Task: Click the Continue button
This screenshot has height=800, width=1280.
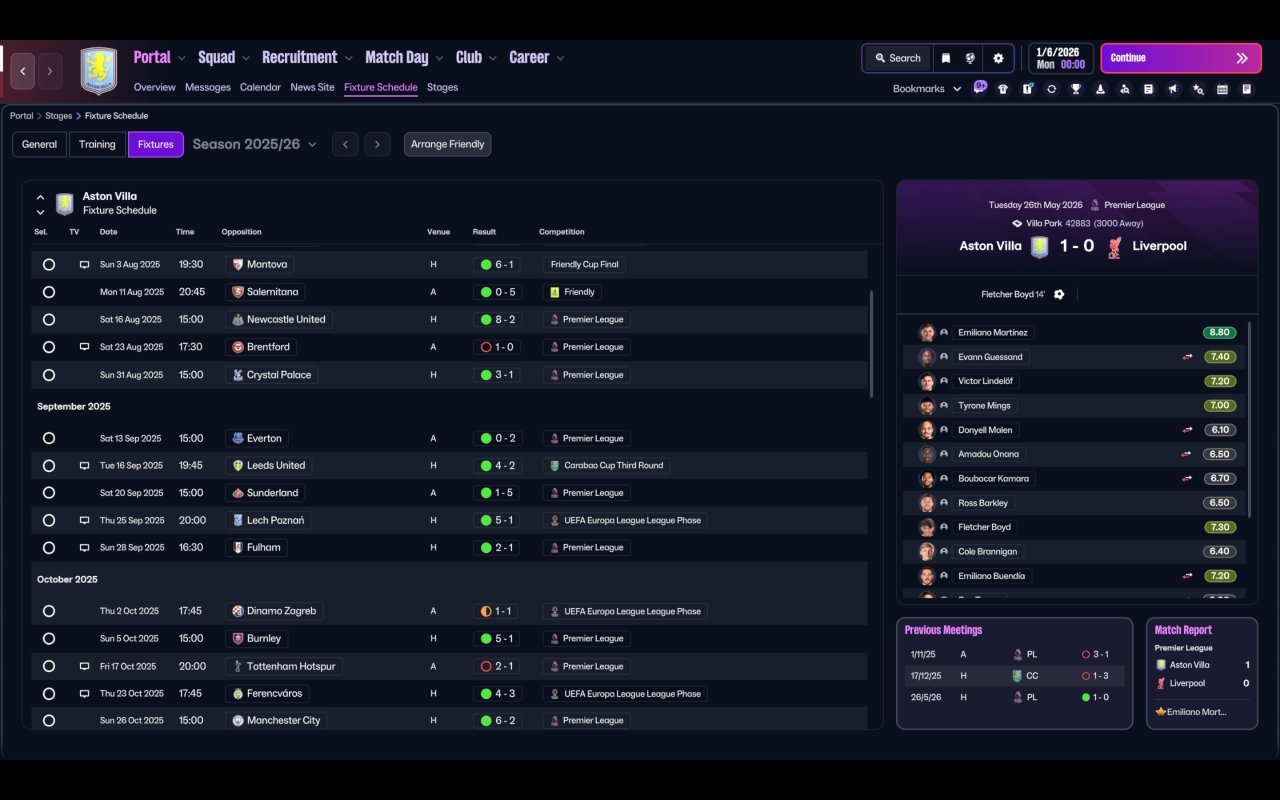Action: tap(1181, 58)
